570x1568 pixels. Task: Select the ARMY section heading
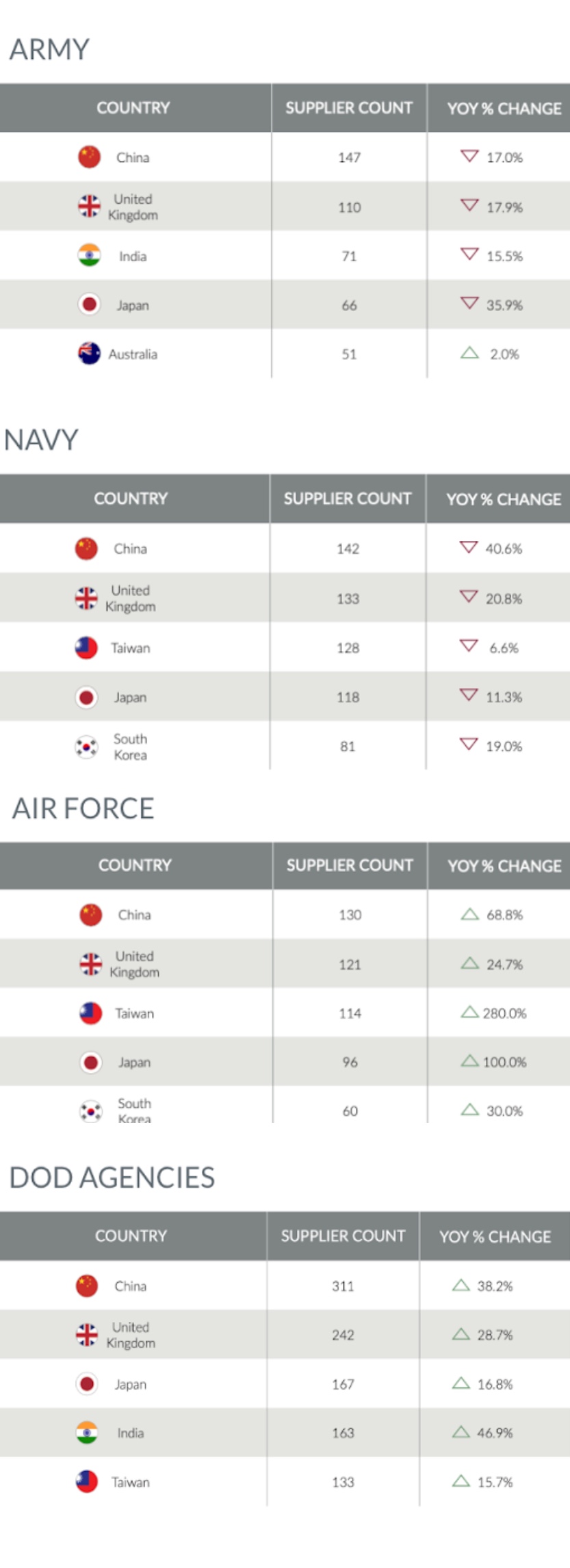pos(49,49)
